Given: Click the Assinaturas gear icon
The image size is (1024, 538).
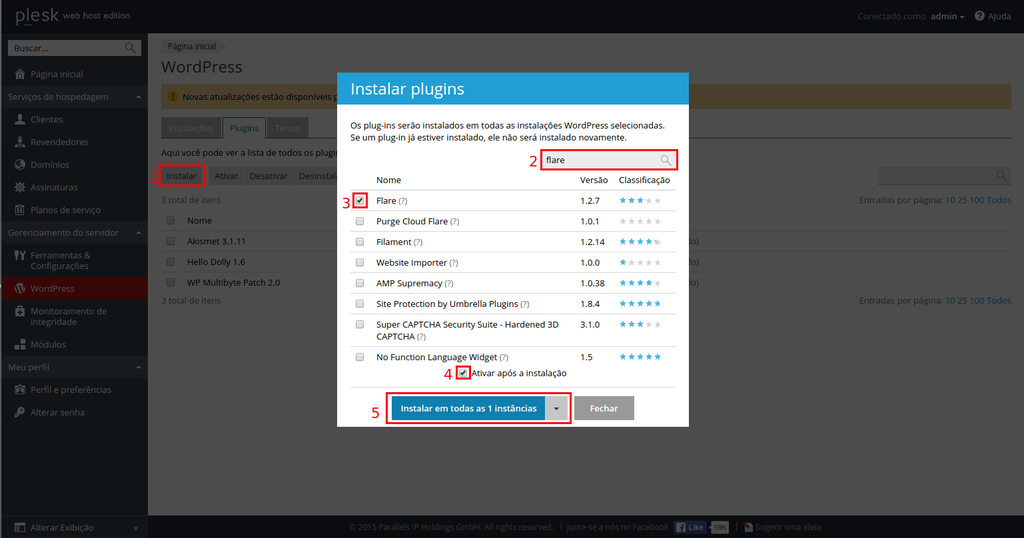Looking at the screenshot, I should click(x=20, y=187).
